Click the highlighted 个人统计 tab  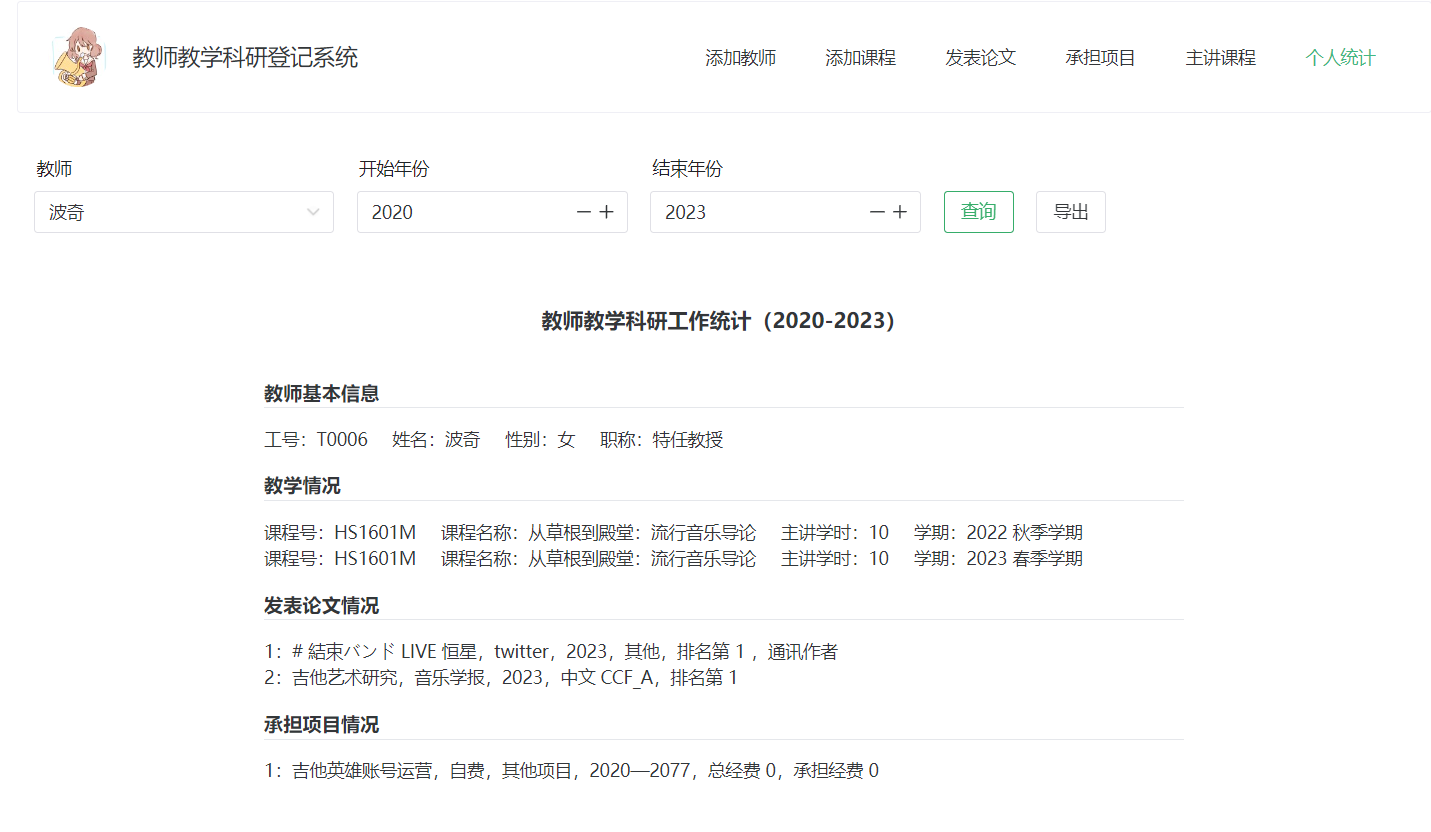1339,58
